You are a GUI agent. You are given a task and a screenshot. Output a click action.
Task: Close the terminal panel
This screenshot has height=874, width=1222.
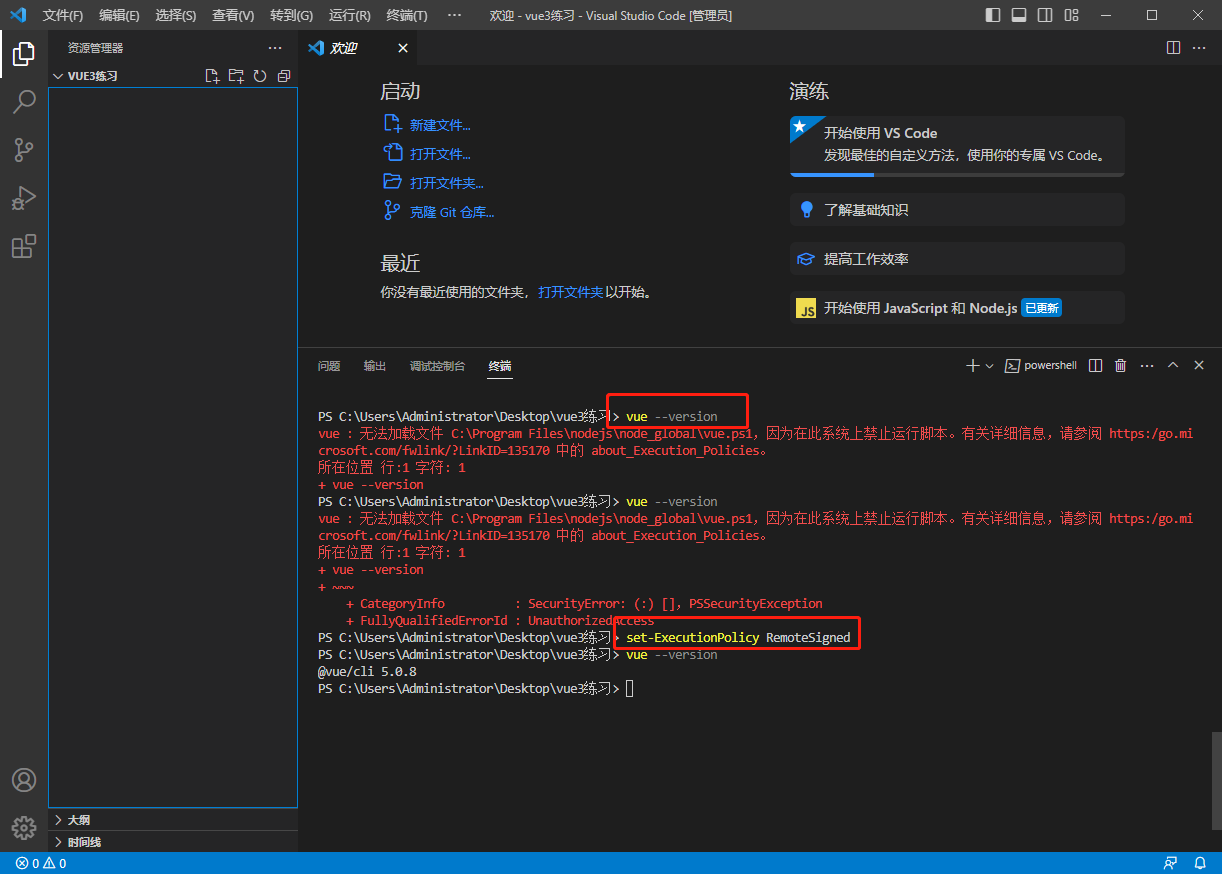(x=1199, y=366)
